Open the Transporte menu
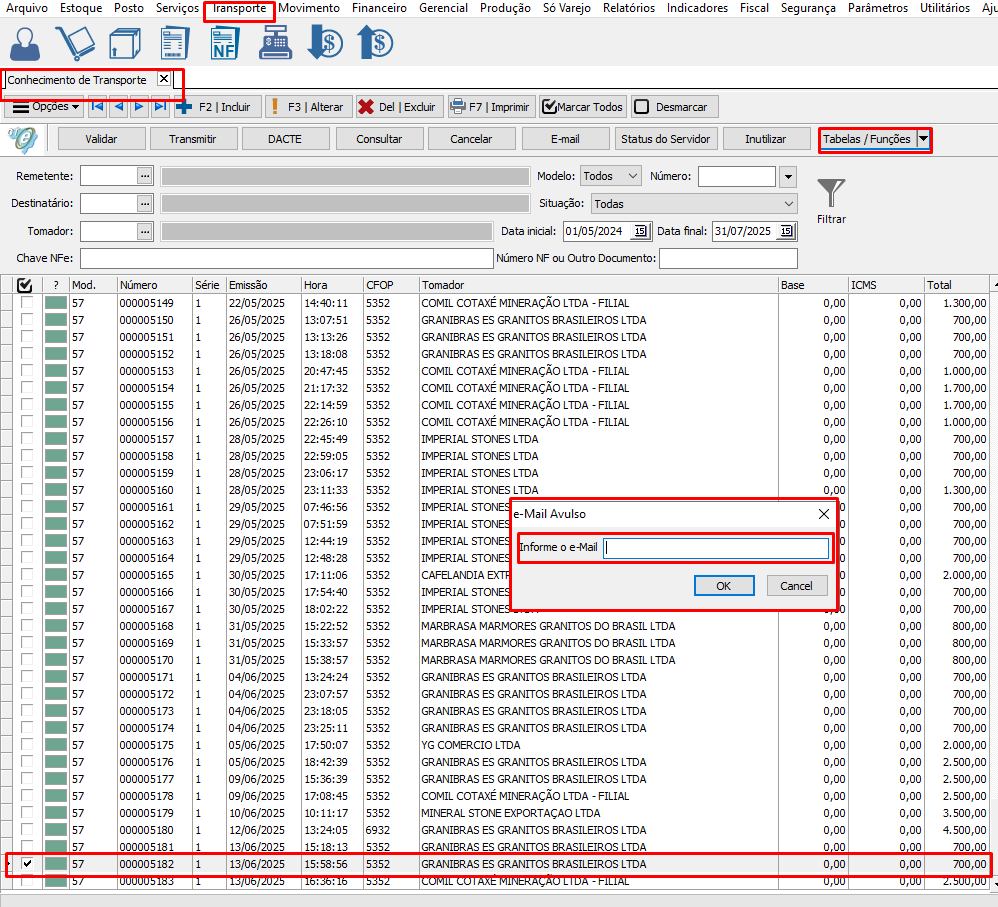The height and width of the screenshot is (907, 998). coord(239,8)
